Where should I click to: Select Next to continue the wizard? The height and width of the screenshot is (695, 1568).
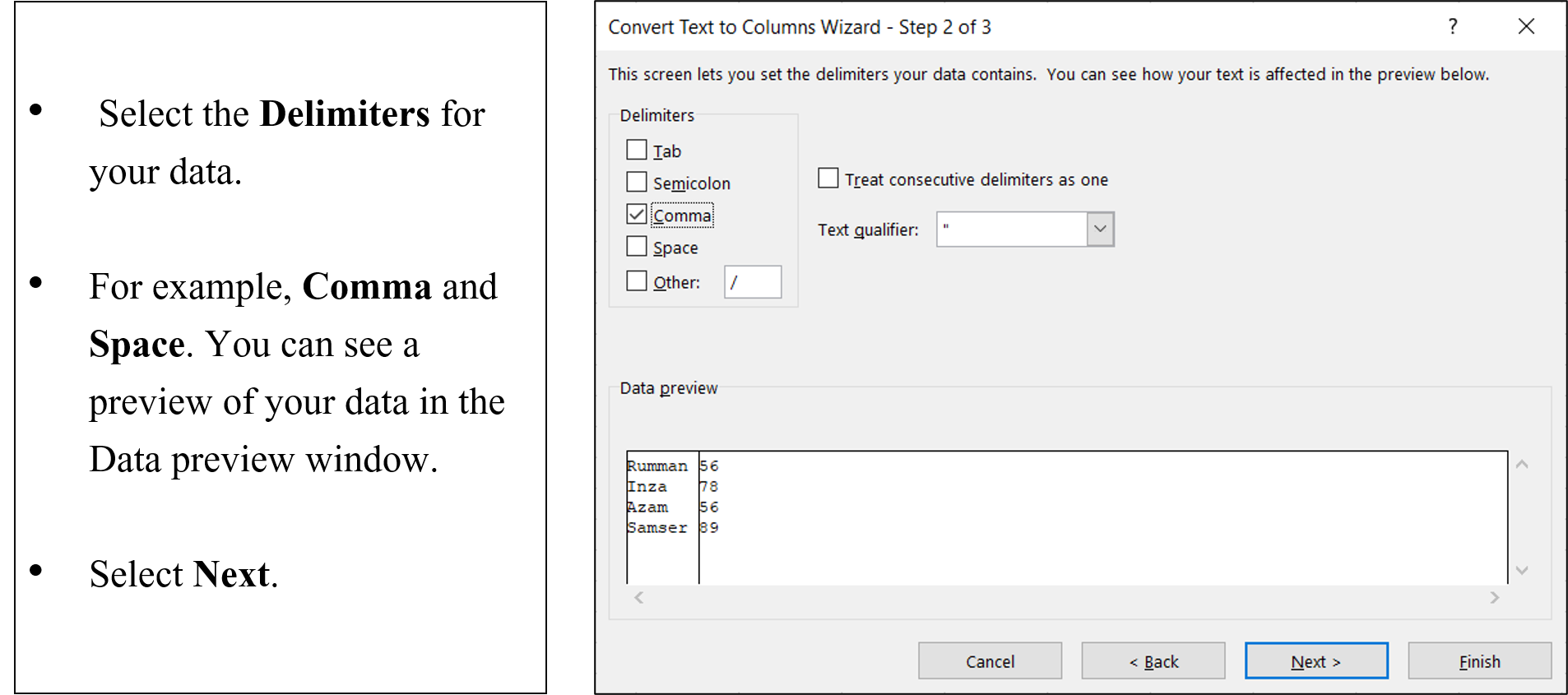(x=1315, y=660)
